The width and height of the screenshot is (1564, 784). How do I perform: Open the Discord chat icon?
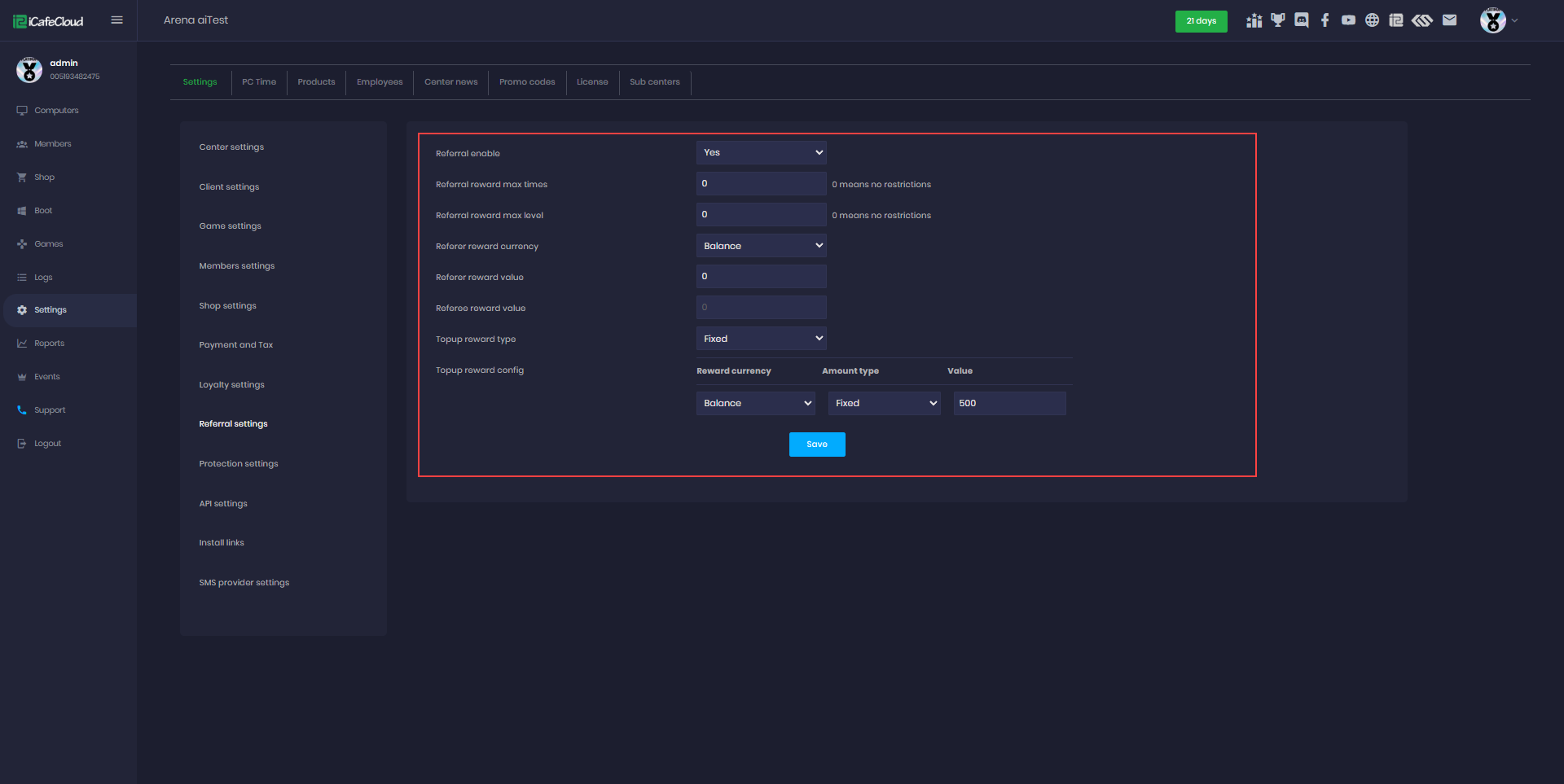pyautogui.click(x=1301, y=20)
